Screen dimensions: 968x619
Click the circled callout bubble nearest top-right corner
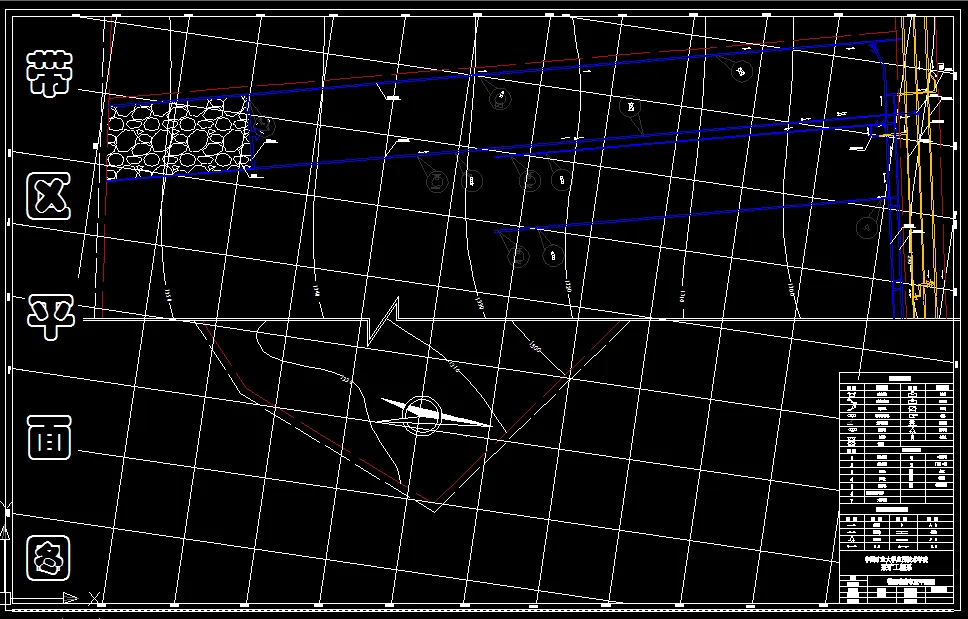coord(741,72)
